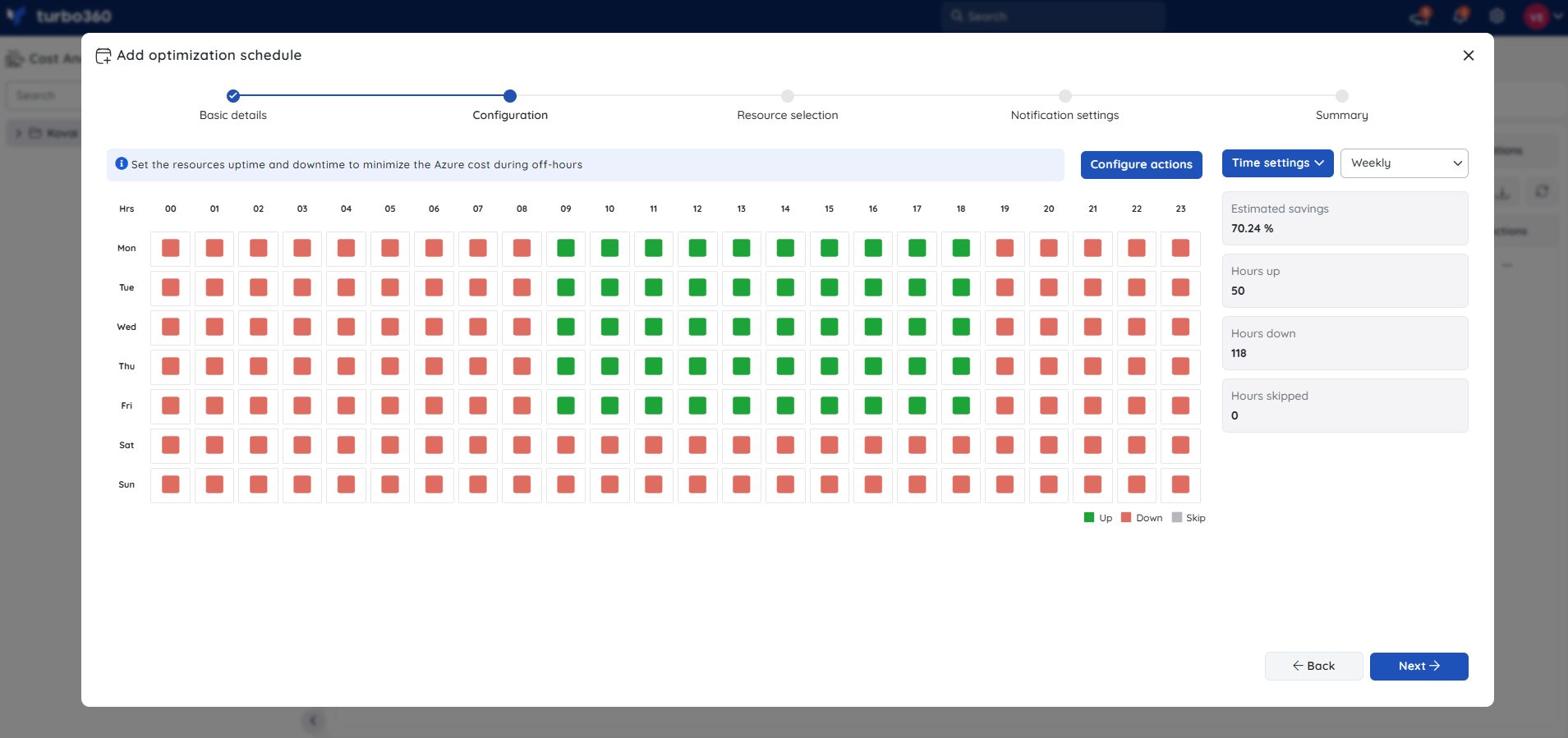Viewport: 1568px width, 738px height.
Task: Select the Mon row label
Action: (x=126, y=248)
